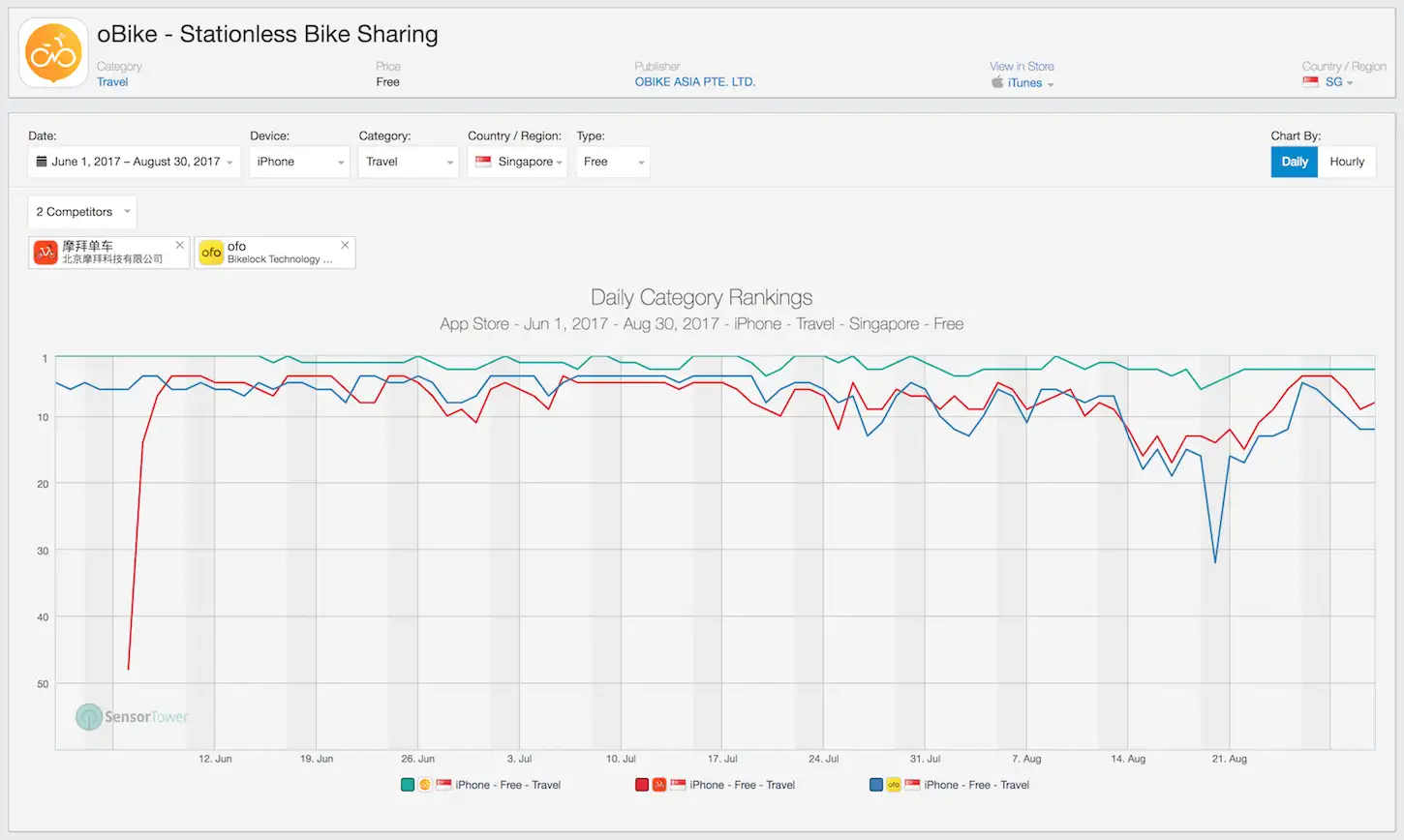Viewport: 1404px width, 840px height.
Task: Click the ofo Bikelock Technology competitor text
Action: click(280, 253)
